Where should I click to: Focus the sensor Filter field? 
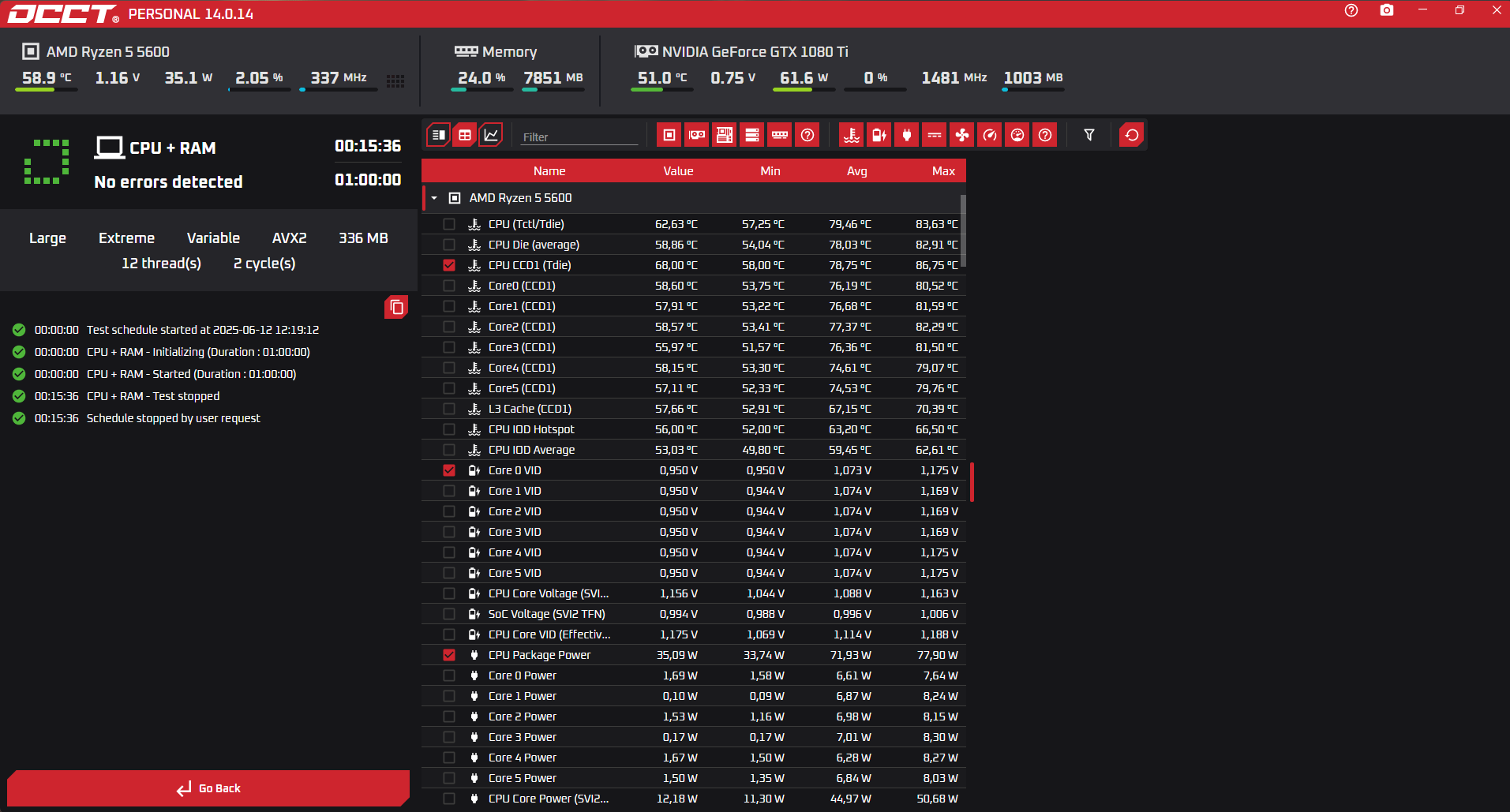(579, 137)
